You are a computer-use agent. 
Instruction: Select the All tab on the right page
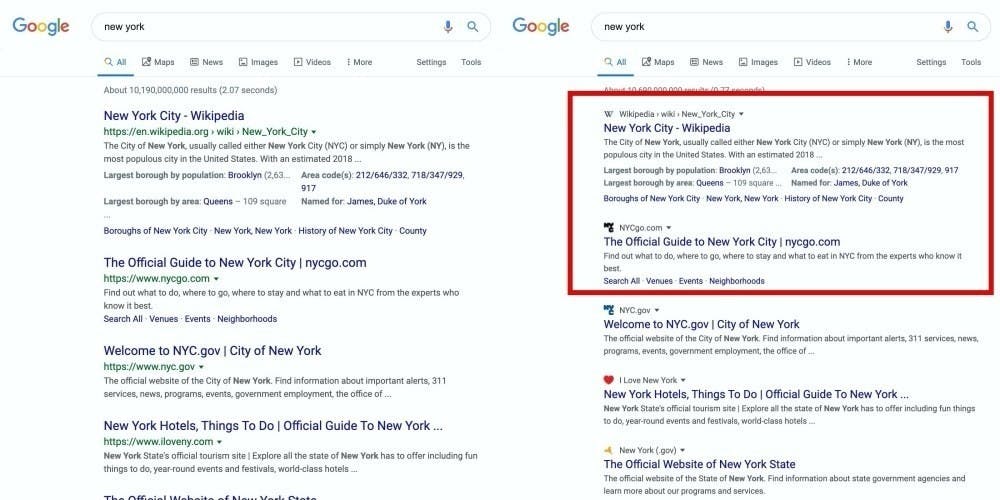615,62
